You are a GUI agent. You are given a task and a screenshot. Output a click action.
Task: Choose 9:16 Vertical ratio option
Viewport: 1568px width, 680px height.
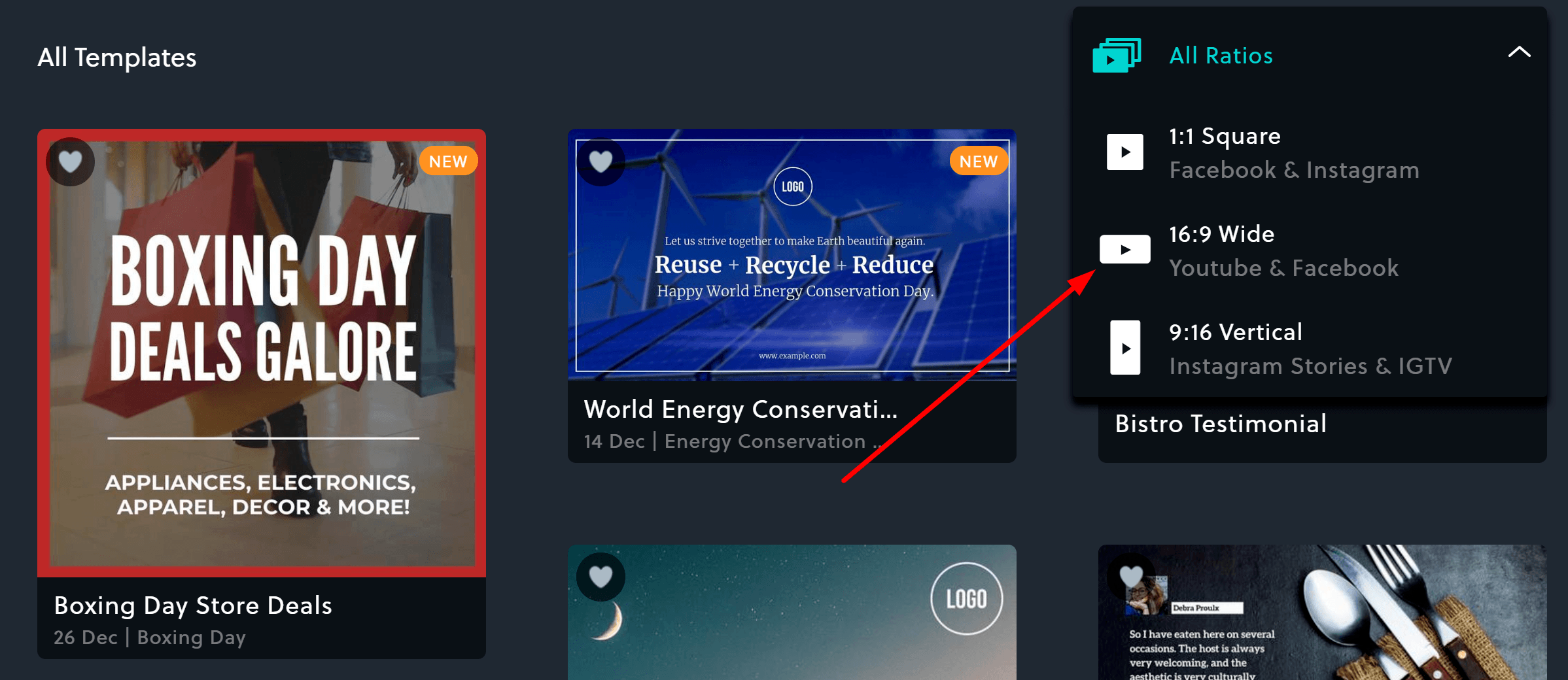[x=1310, y=348]
